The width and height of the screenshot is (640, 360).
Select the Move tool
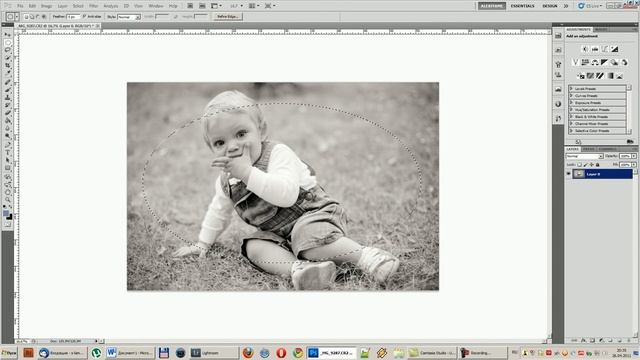point(8,35)
